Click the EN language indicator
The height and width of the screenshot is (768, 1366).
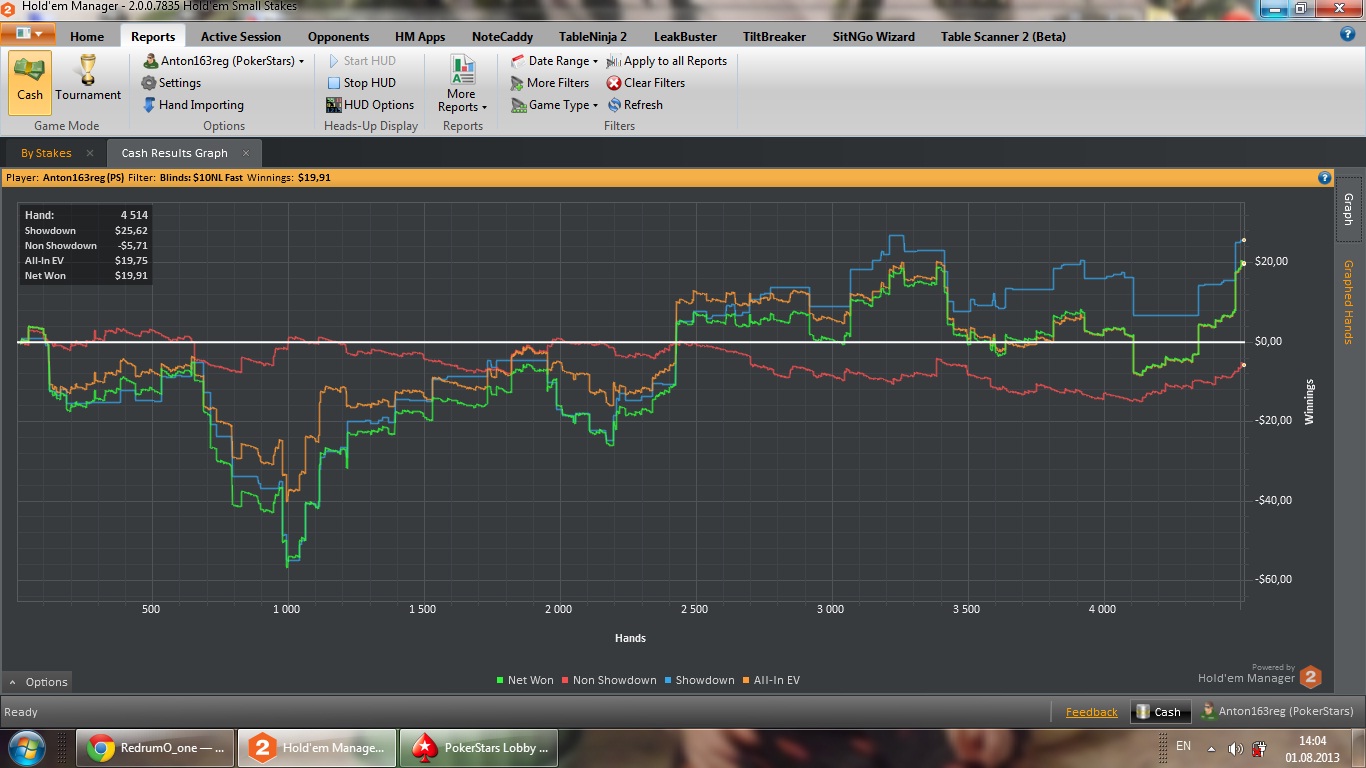[1183, 746]
